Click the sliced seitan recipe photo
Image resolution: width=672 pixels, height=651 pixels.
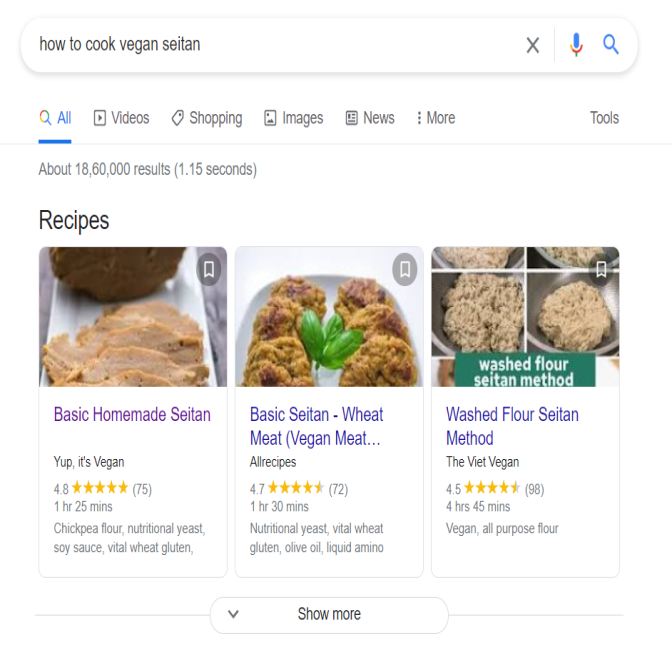coord(133,317)
